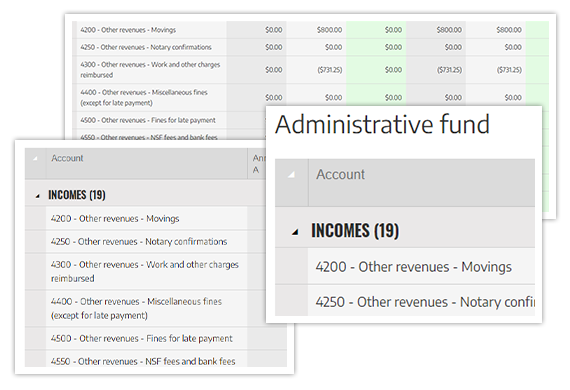Click INCOMES (19) label in Administrative fund panel
Viewport: 570px width, 390px height.
coord(355,230)
